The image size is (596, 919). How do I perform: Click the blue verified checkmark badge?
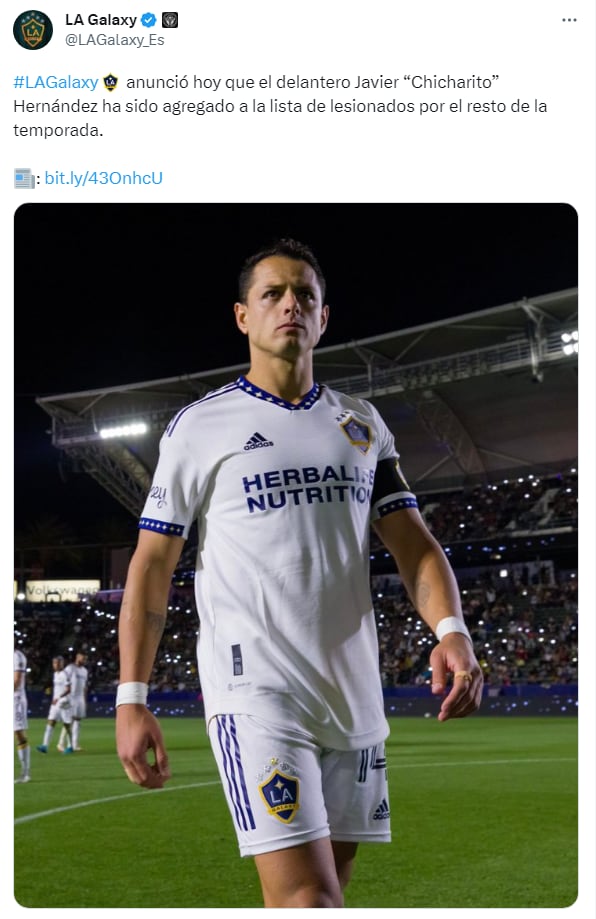click(x=149, y=20)
